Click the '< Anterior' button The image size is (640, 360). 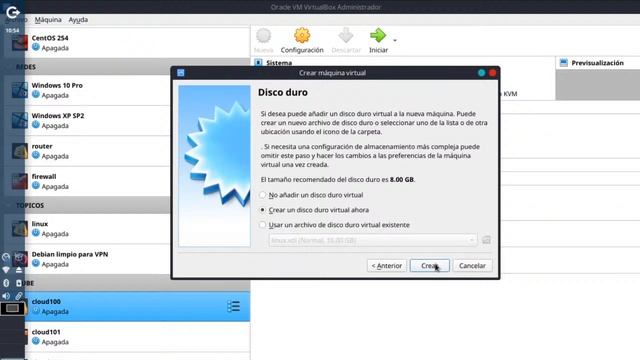(387, 266)
